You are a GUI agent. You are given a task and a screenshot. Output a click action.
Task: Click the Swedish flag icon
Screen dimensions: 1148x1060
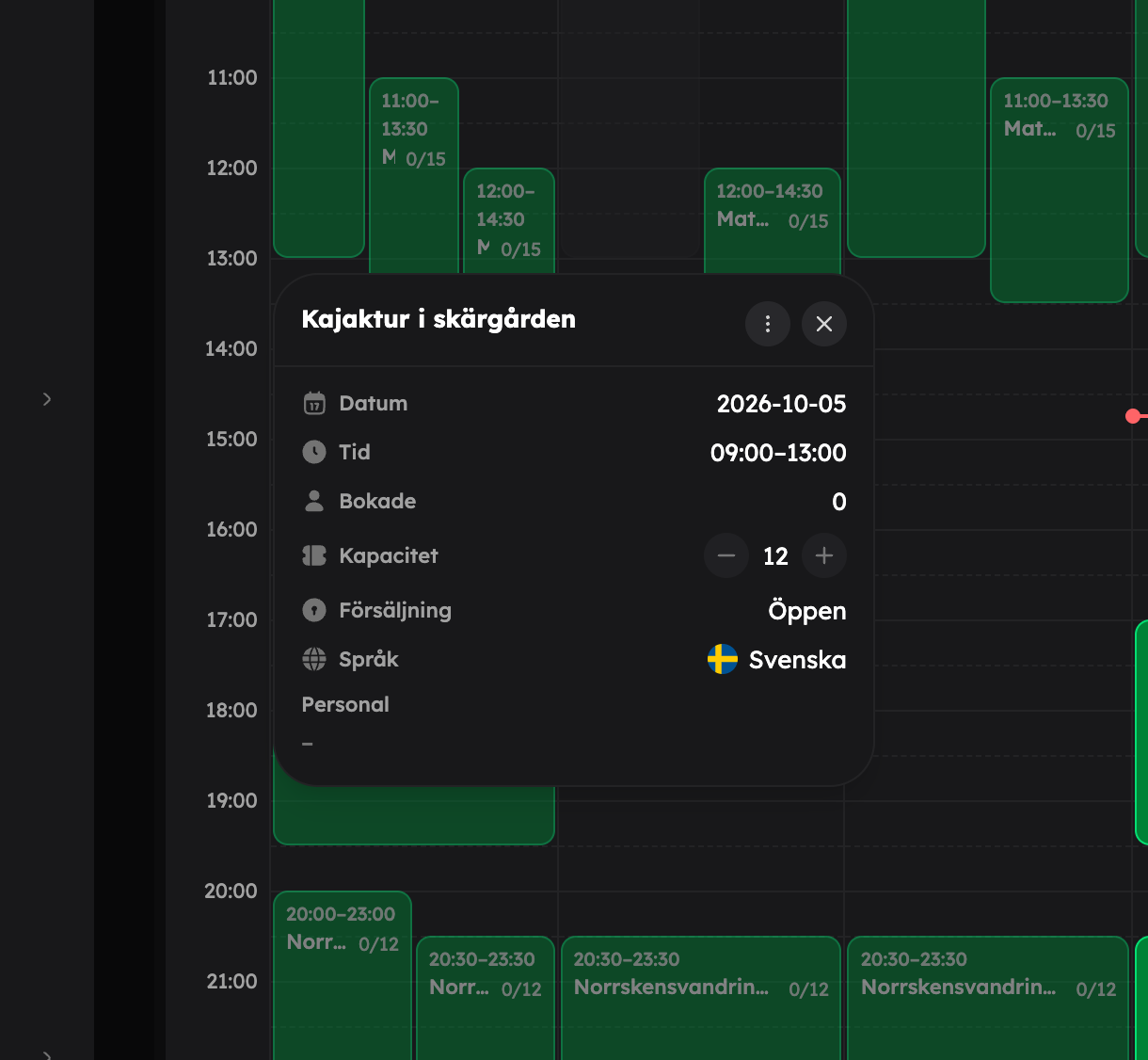click(x=723, y=659)
